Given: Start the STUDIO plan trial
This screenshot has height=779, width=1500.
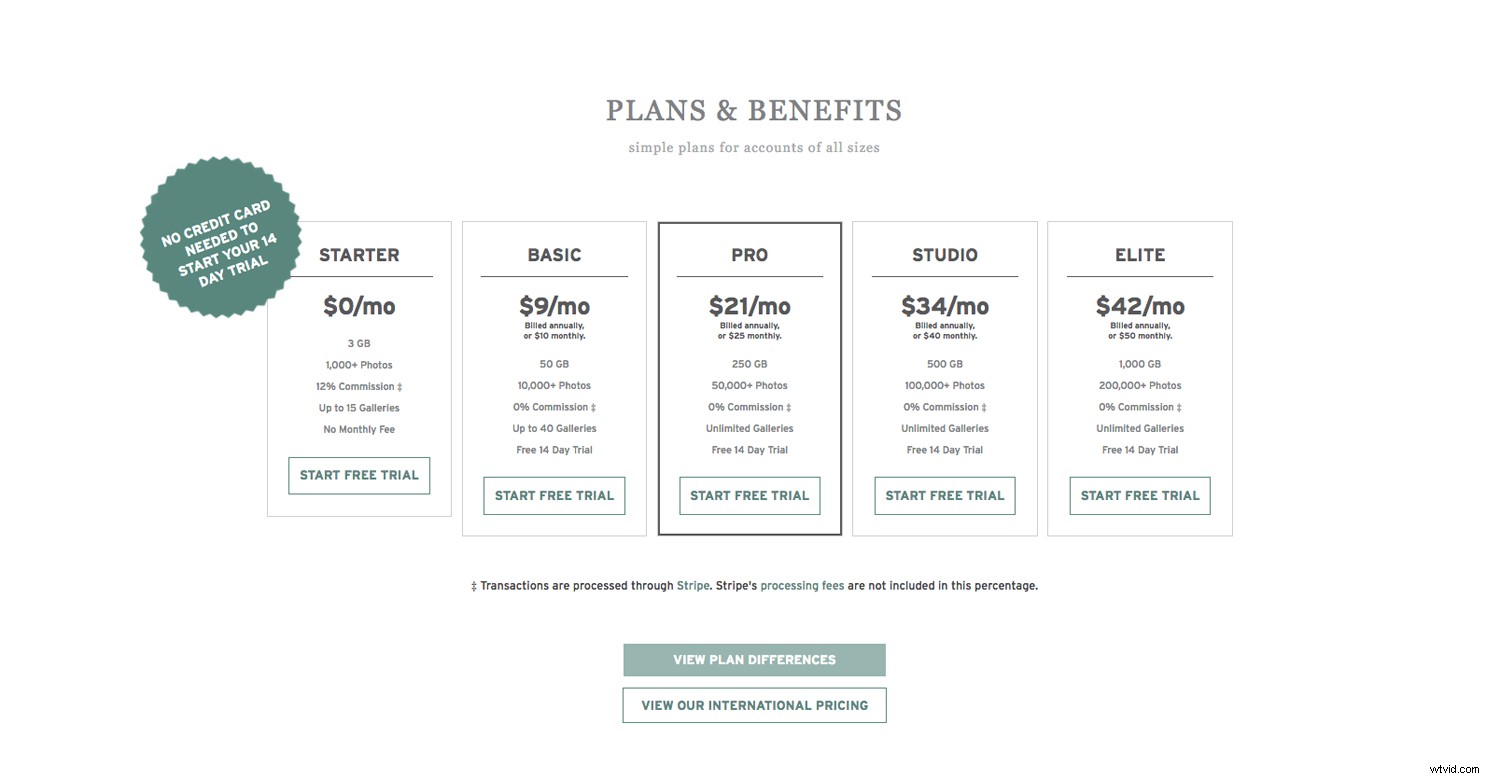Looking at the screenshot, I should tap(944, 495).
